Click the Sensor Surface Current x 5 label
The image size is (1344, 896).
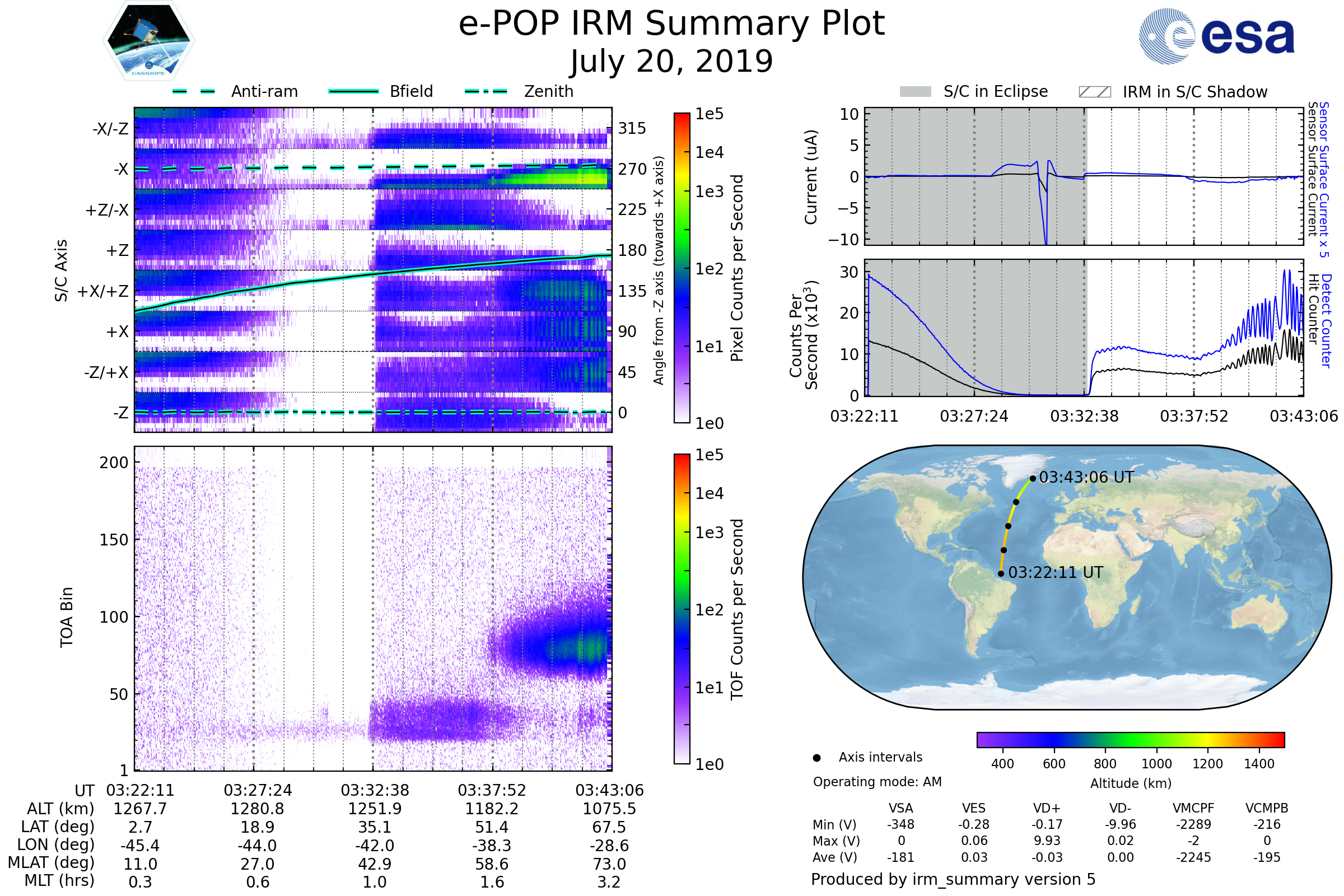click(x=1323, y=179)
